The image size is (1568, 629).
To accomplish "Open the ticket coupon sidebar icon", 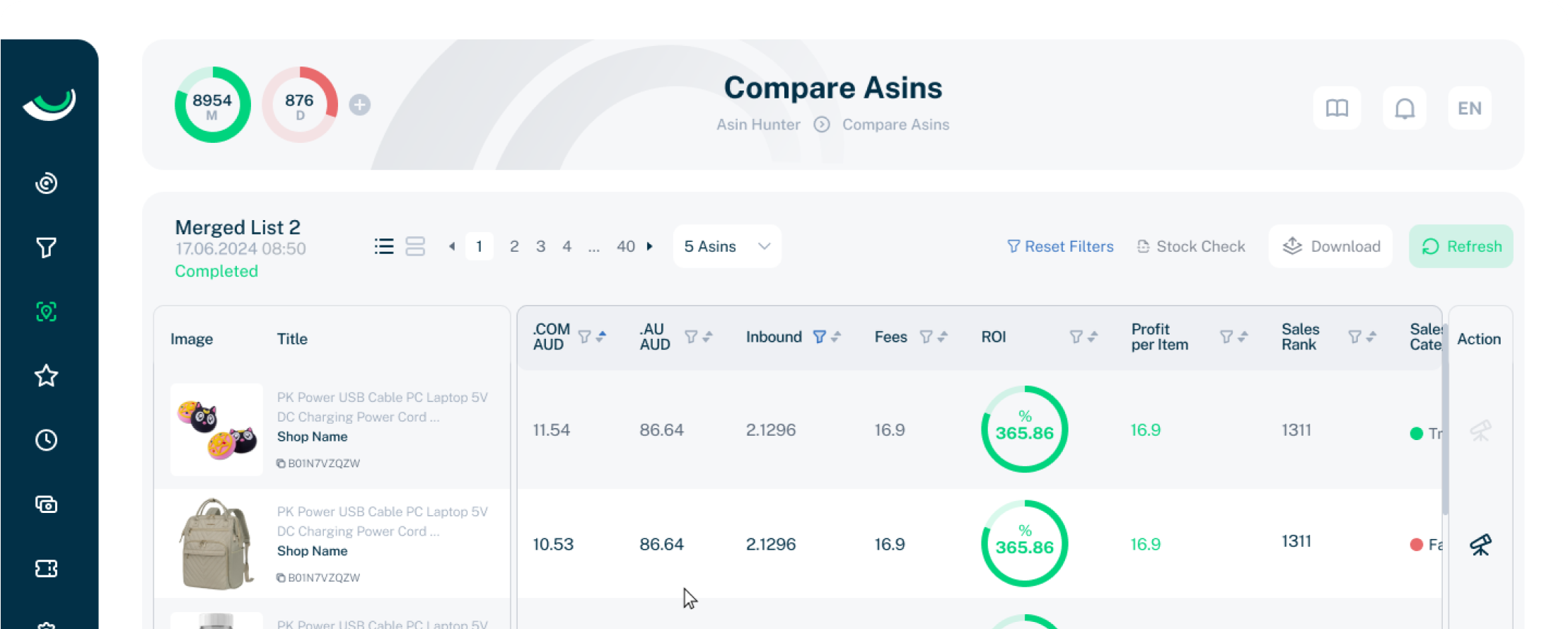I will point(47,568).
